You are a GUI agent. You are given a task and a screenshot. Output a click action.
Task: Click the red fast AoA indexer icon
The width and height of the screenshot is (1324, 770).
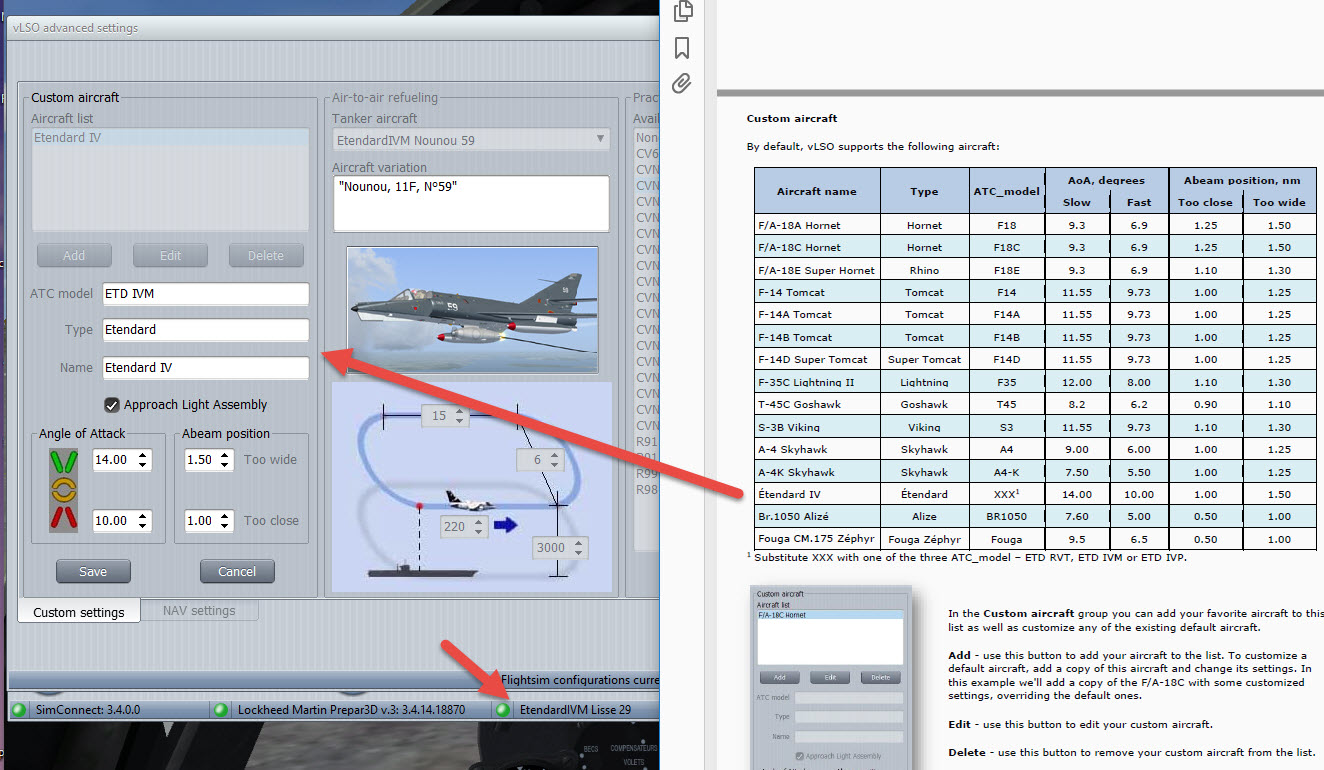(x=63, y=518)
